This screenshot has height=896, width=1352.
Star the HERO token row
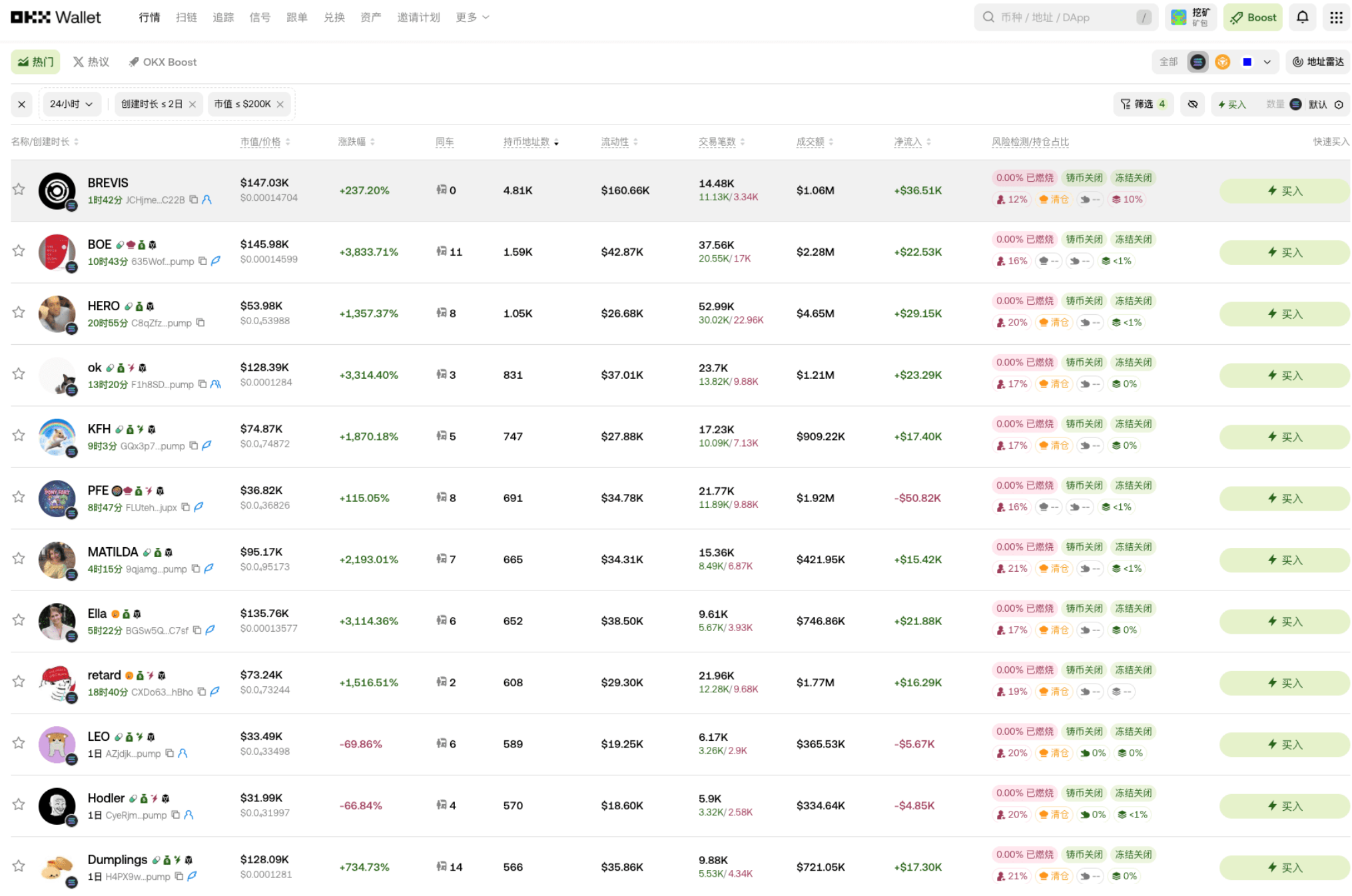pyautogui.click(x=19, y=313)
